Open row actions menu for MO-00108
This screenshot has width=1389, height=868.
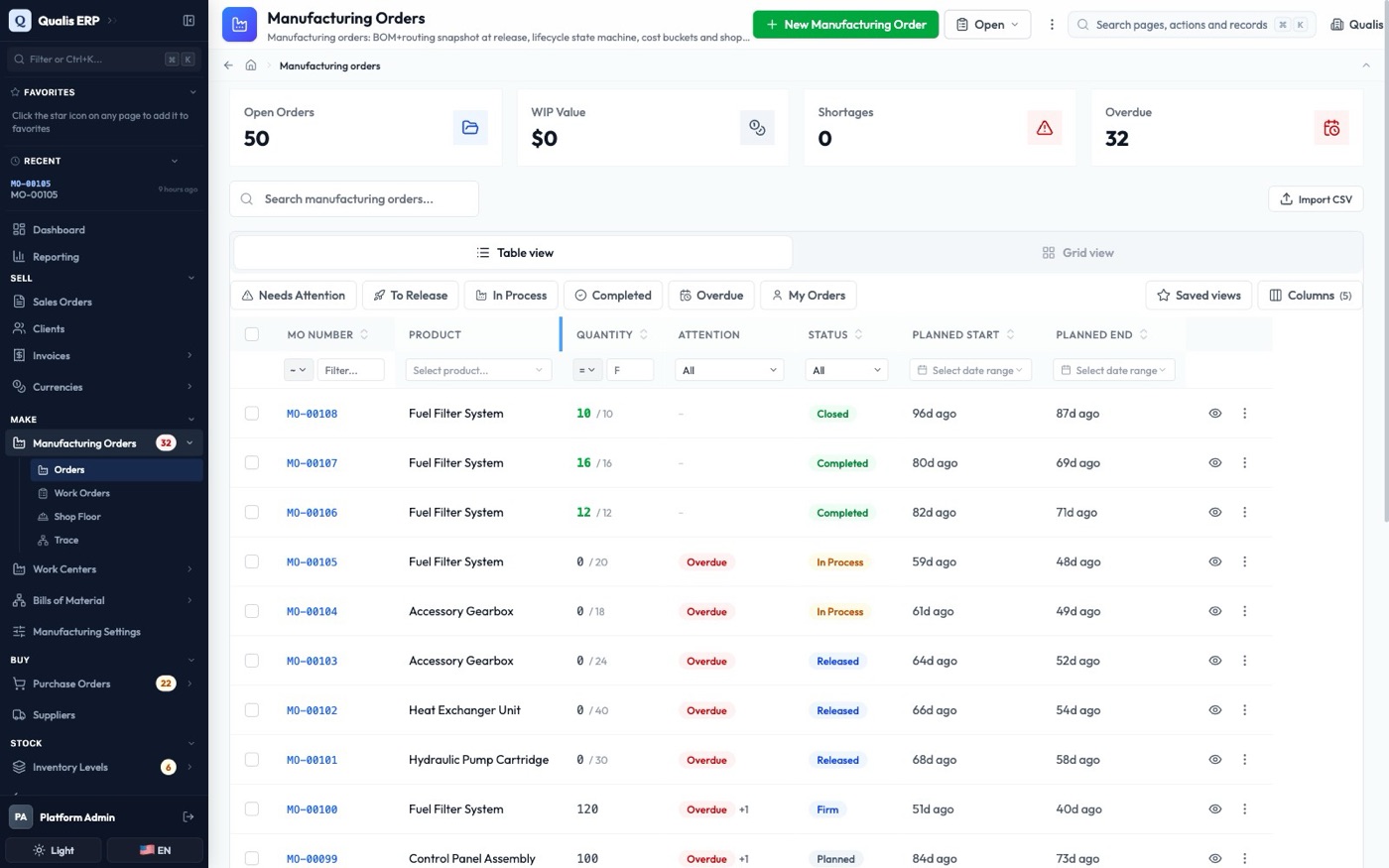[x=1244, y=413]
